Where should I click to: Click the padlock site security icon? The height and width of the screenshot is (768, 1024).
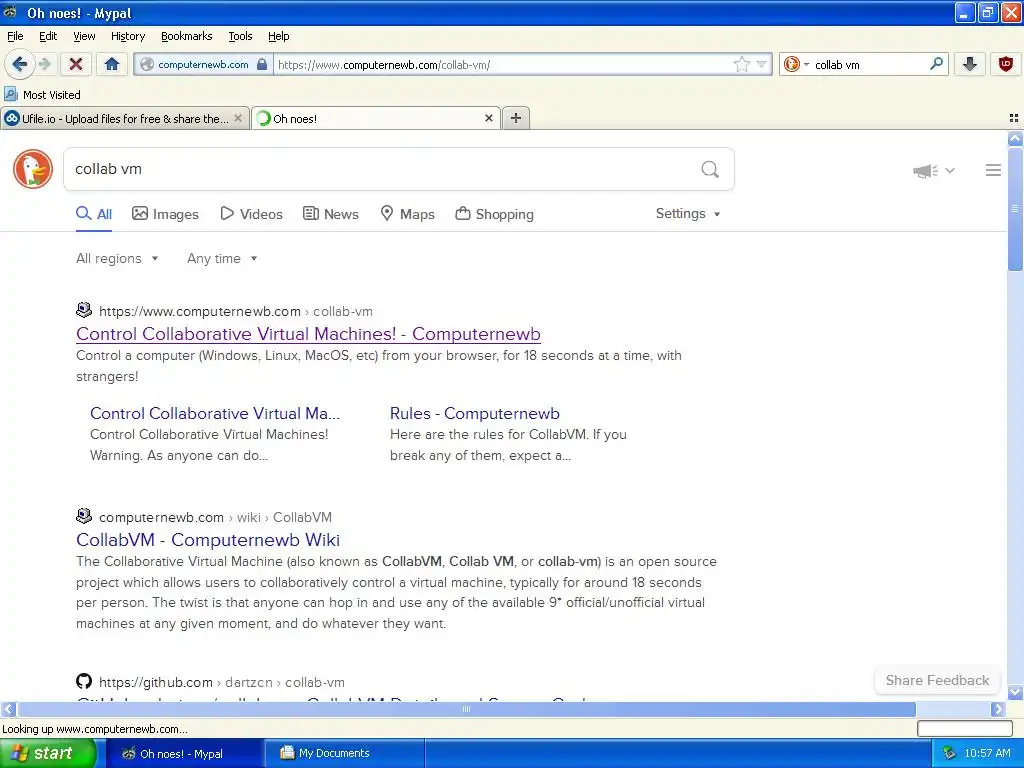click(262, 64)
